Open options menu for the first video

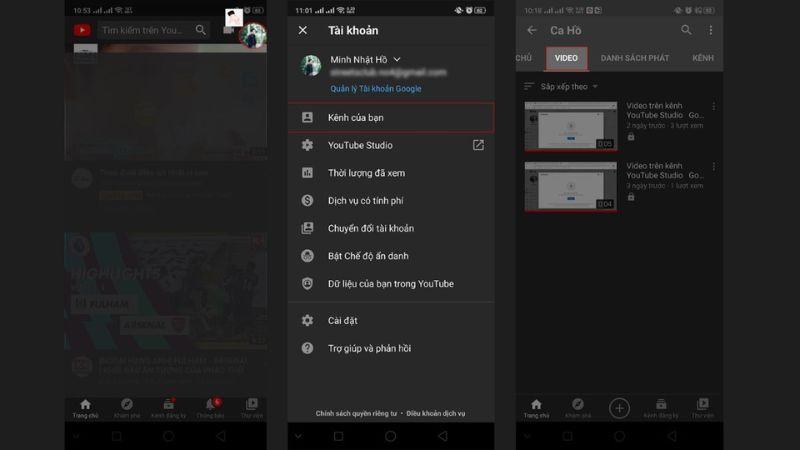[x=713, y=106]
